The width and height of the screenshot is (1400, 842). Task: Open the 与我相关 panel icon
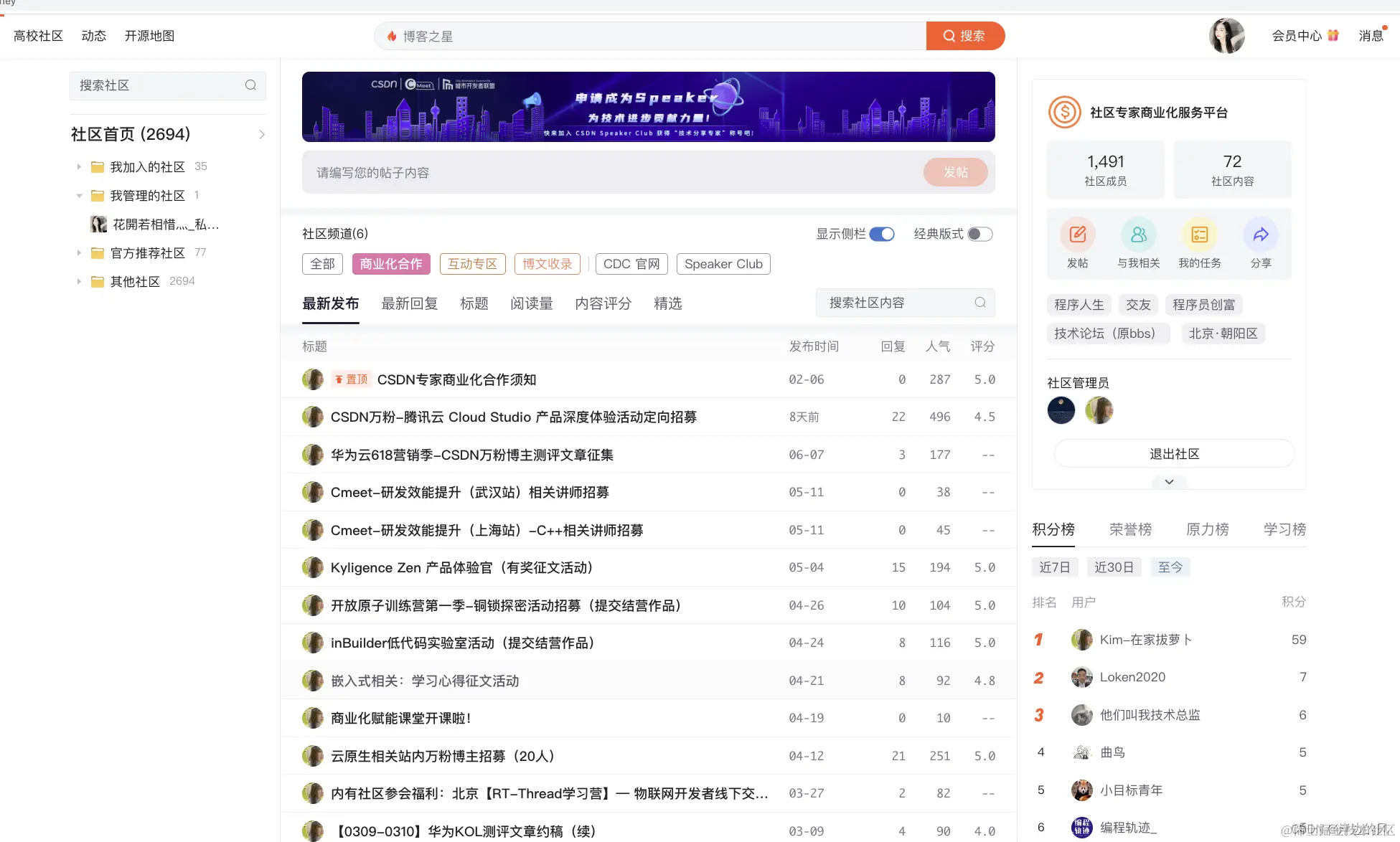tap(1138, 234)
